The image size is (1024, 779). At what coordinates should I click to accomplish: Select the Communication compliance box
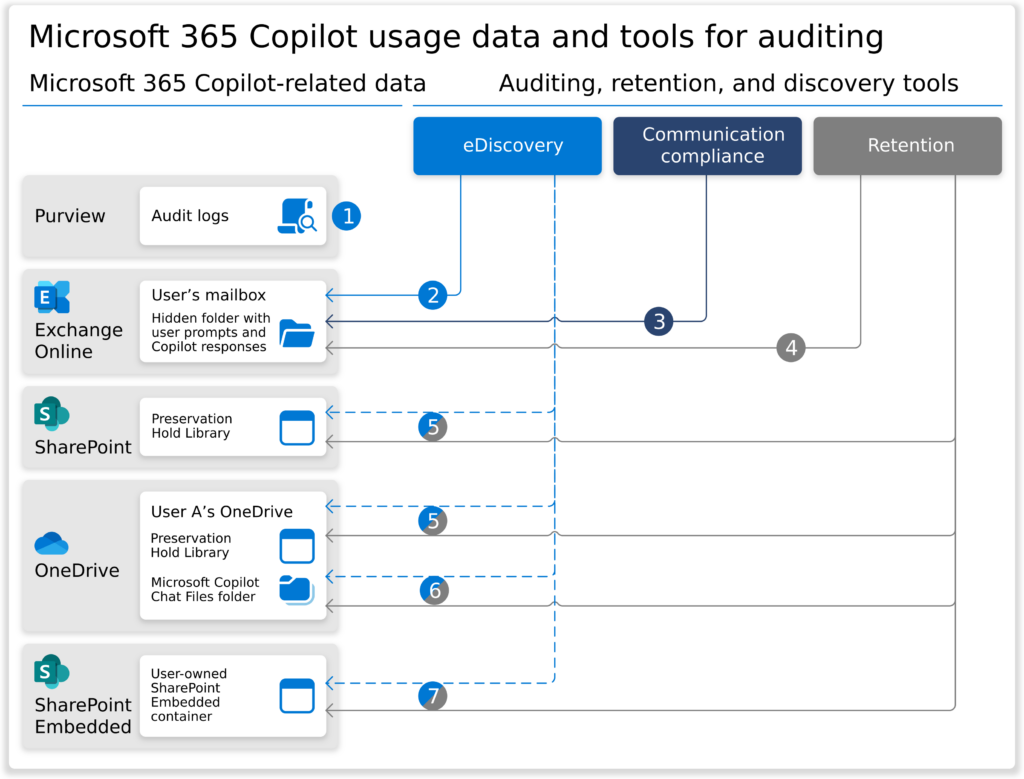(707, 146)
